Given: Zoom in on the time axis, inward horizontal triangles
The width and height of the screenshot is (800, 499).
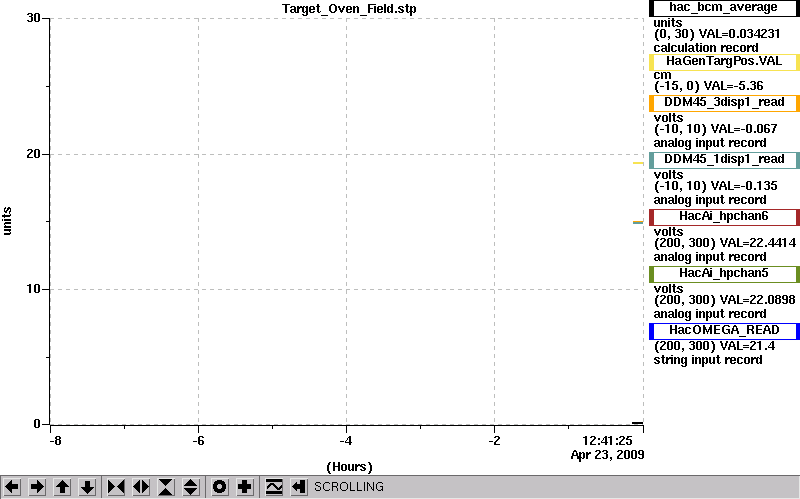Looking at the screenshot, I should point(116,487).
